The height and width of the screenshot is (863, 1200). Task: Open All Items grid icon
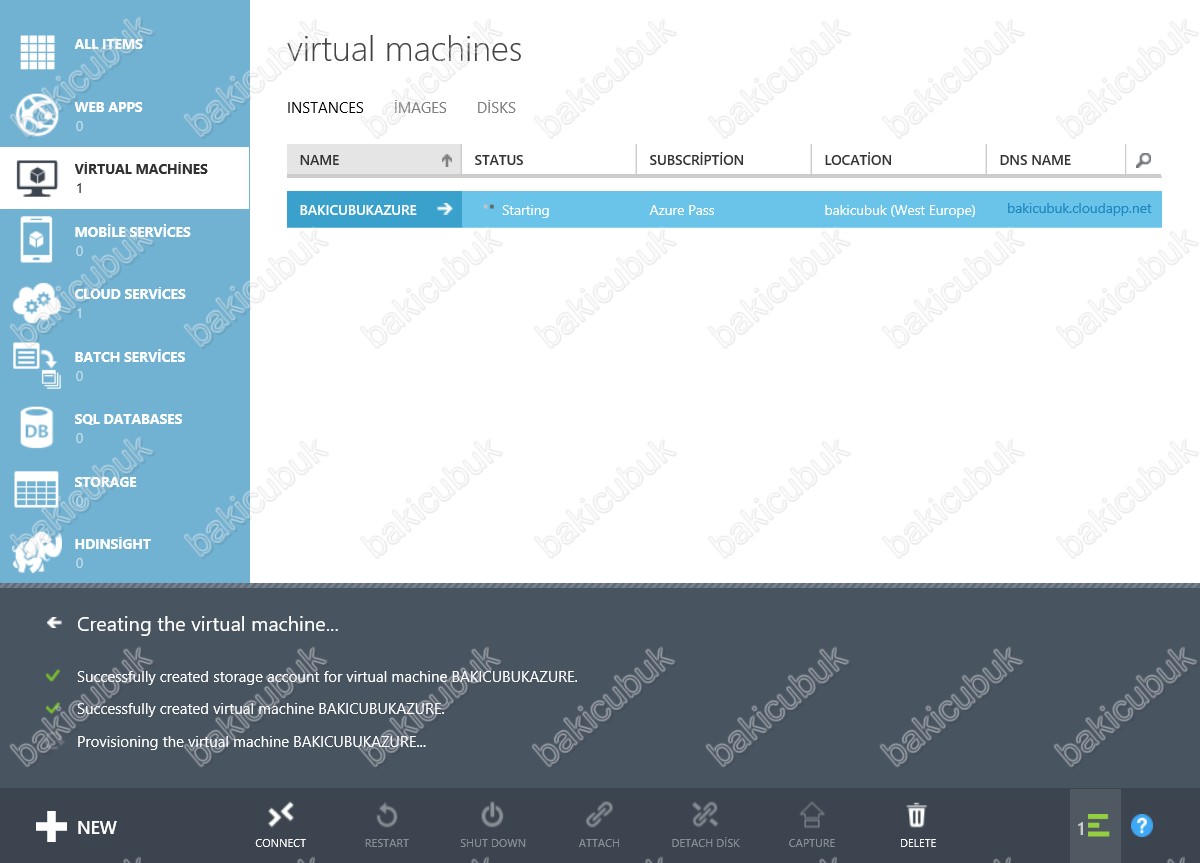37,52
